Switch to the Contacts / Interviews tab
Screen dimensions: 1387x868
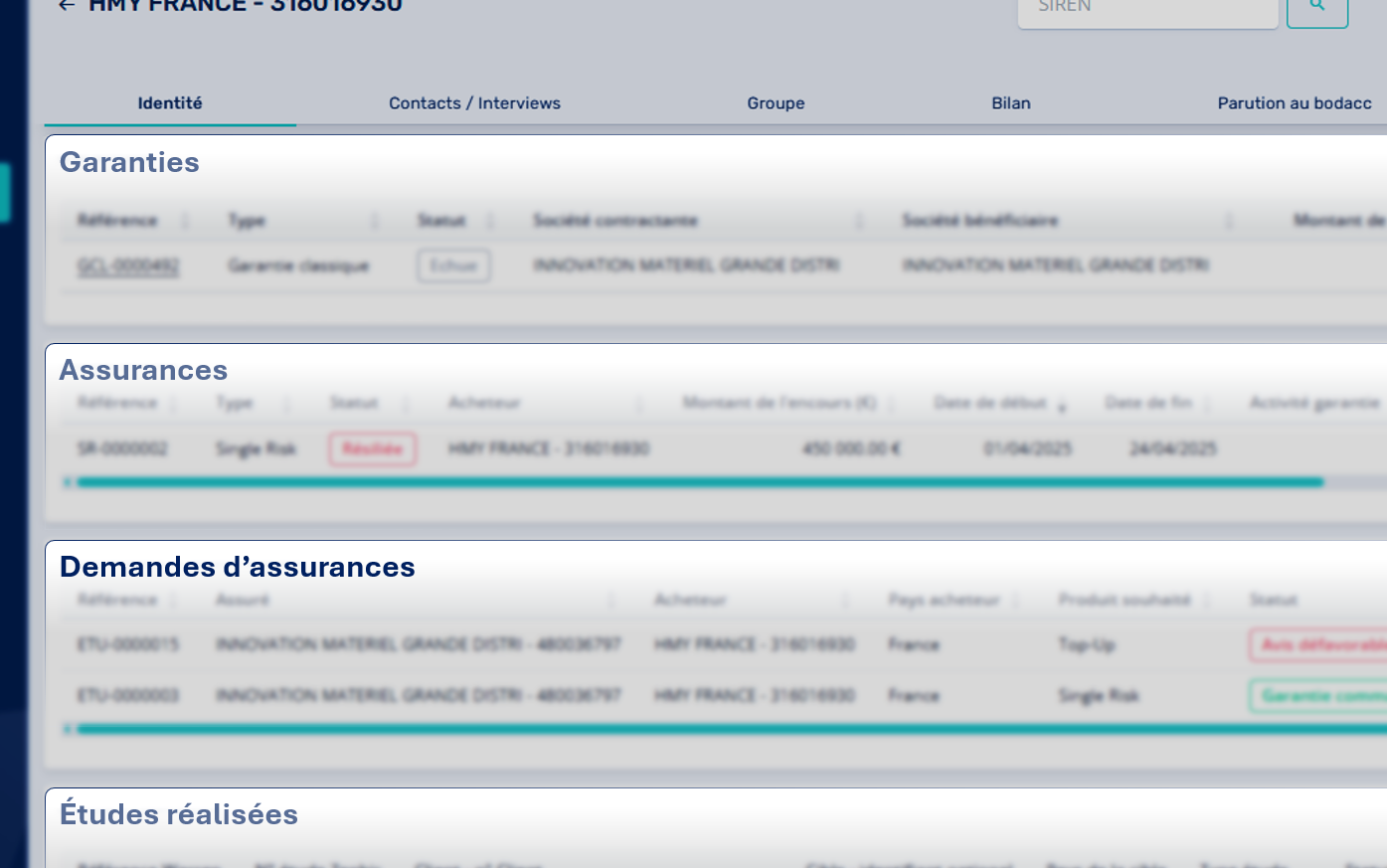tap(474, 103)
